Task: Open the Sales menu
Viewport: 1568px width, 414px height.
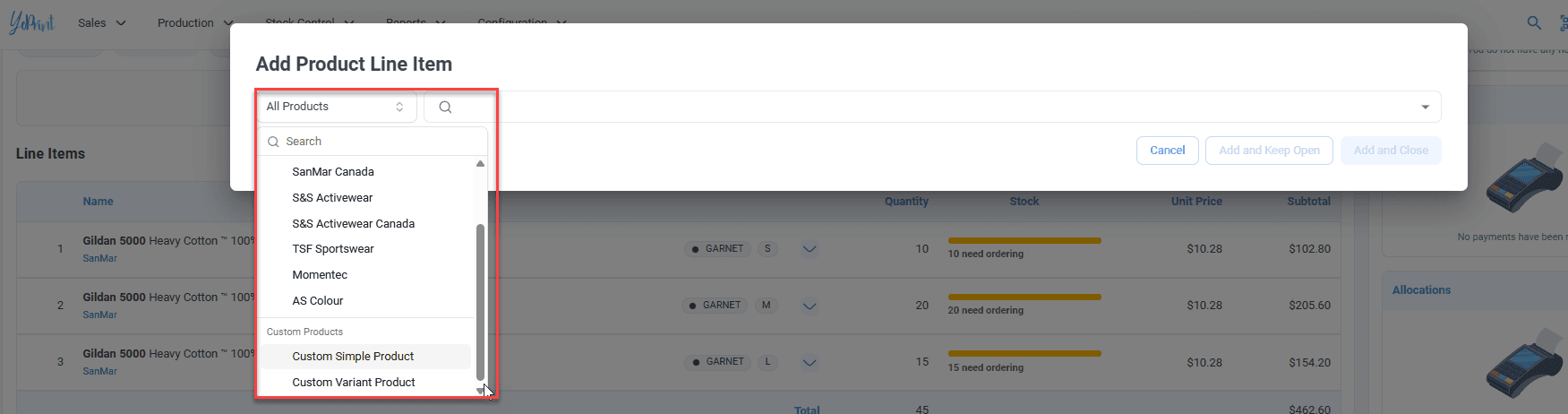Action: 101,23
